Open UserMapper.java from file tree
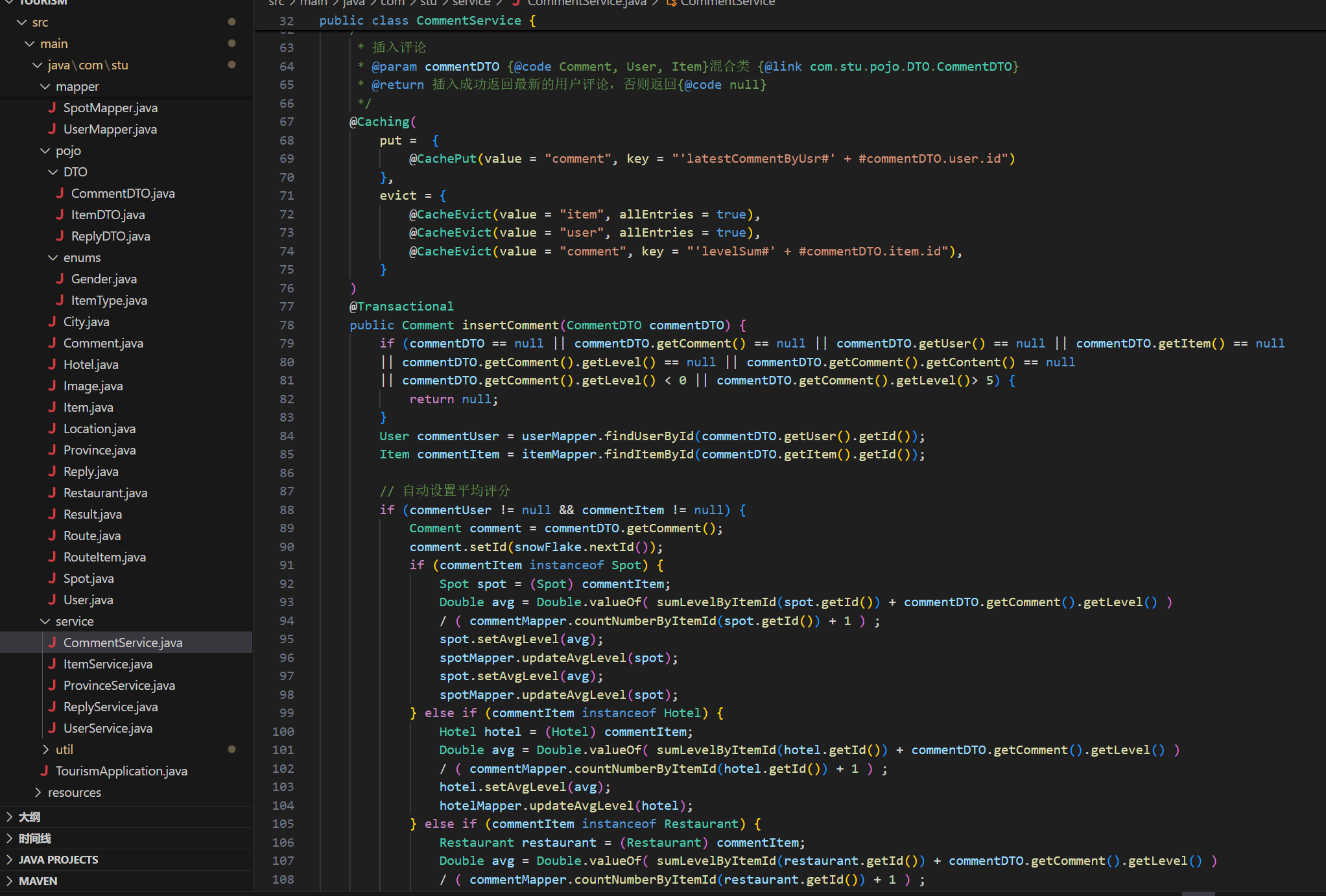 click(x=110, y=129)
